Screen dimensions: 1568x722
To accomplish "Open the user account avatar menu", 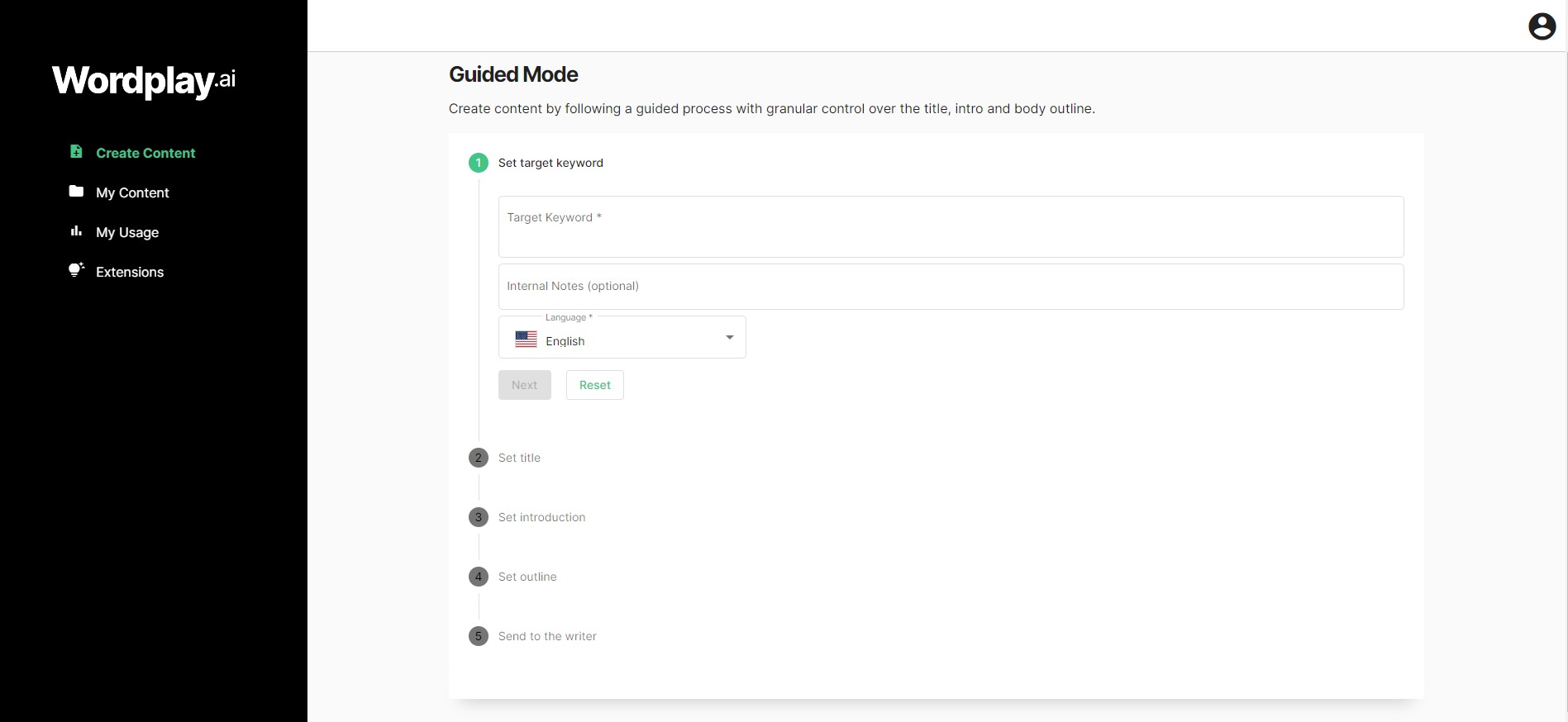I will [x=1542, y=26].
